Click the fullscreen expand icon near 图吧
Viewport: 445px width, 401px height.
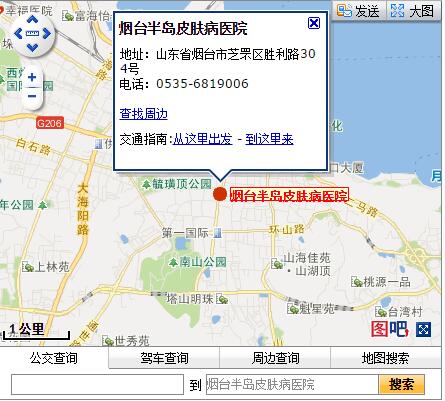tap(423, 330)
